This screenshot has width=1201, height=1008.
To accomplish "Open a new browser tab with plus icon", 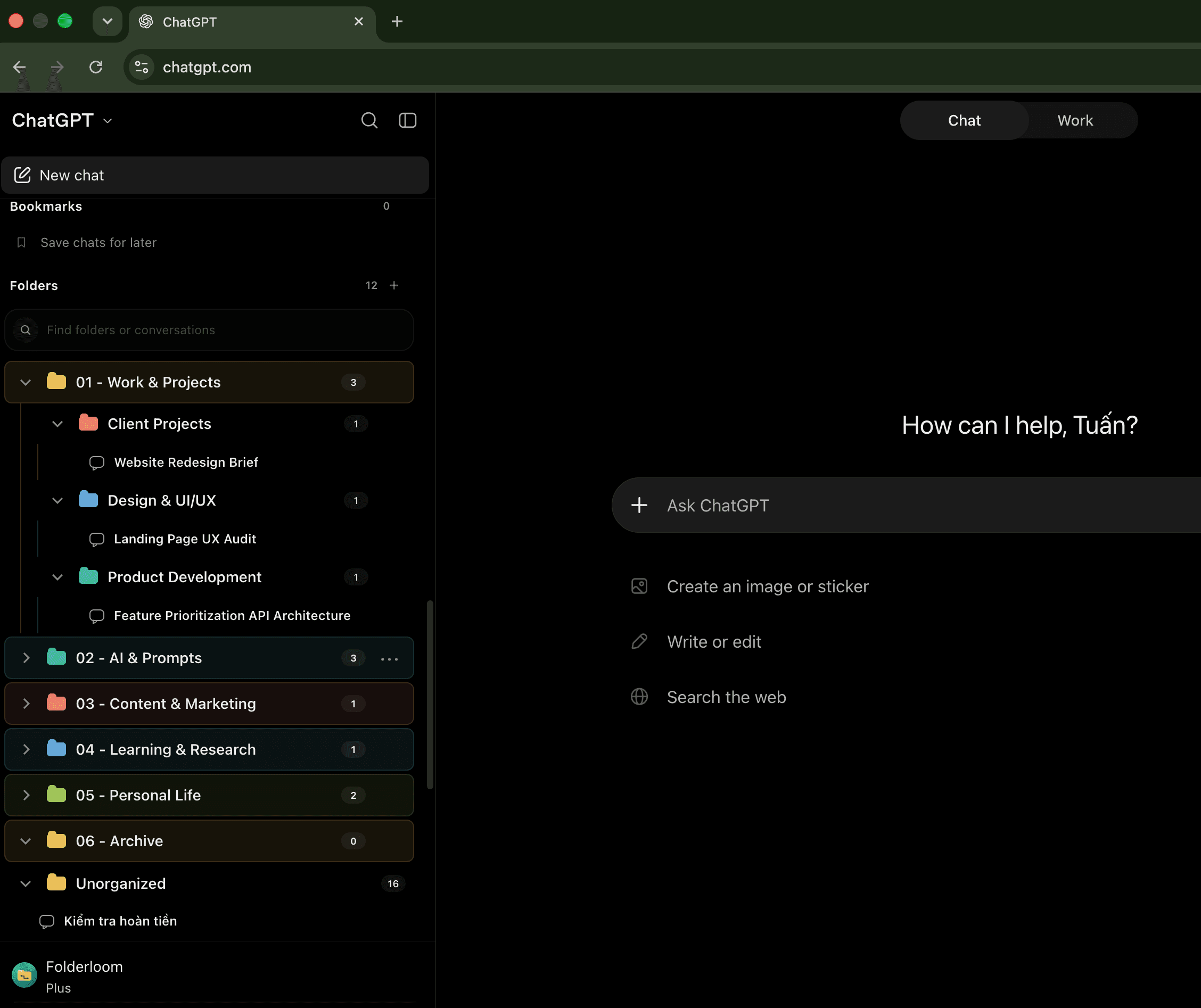I will click(397, 22).
